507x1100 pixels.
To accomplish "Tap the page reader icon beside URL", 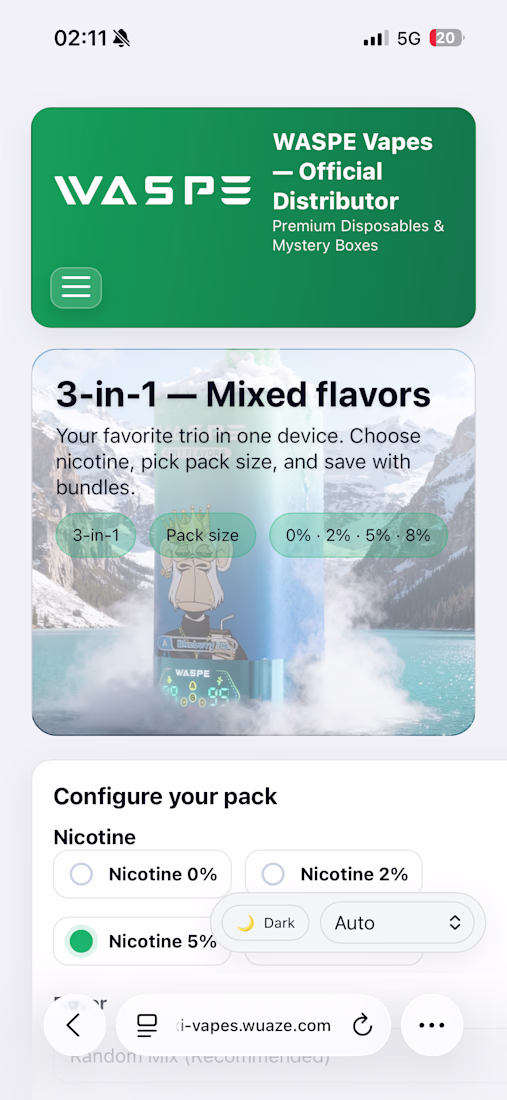I will tap(147, 1026).
